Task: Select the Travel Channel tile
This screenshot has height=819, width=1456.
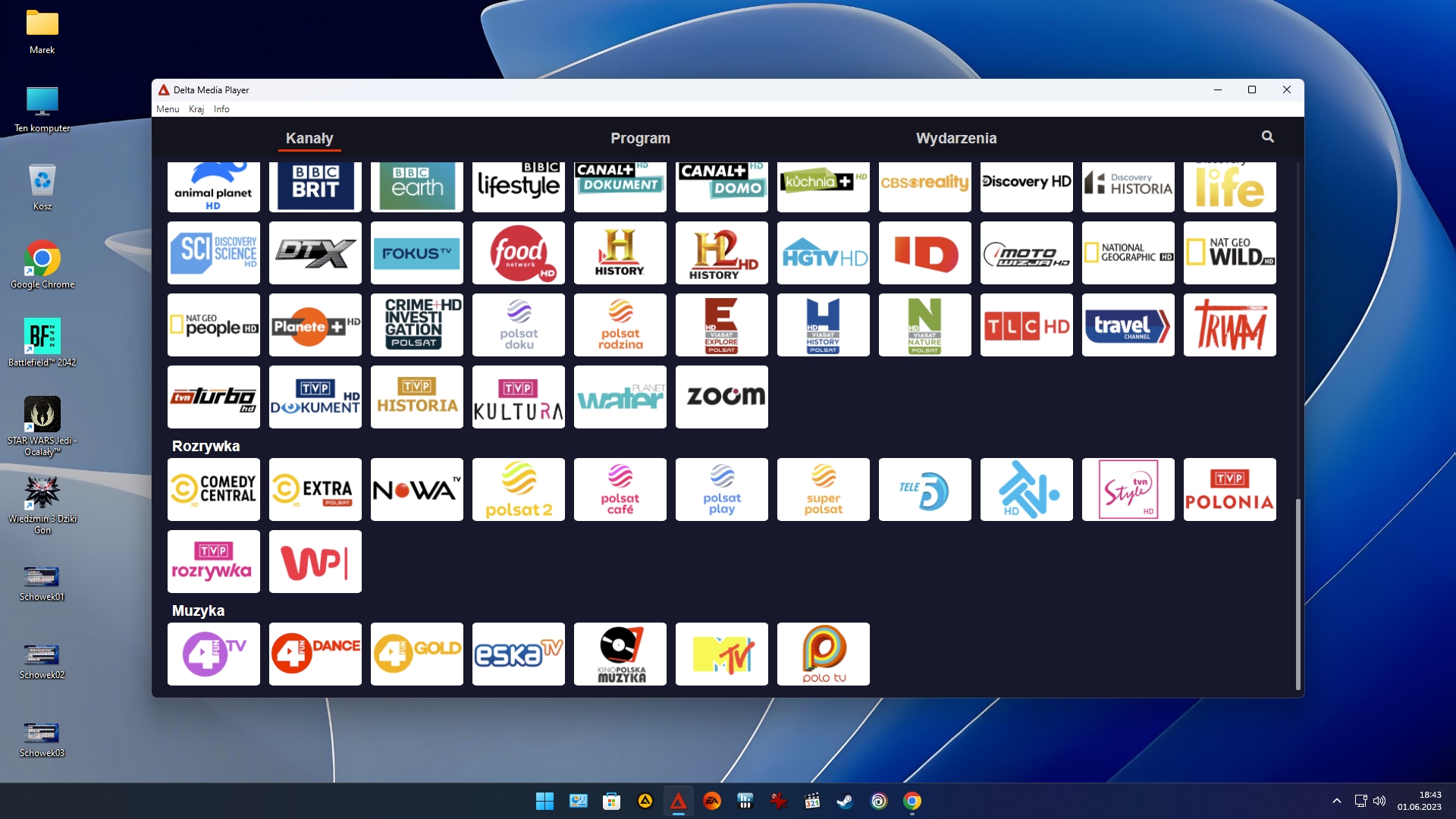Action: 1128,325
